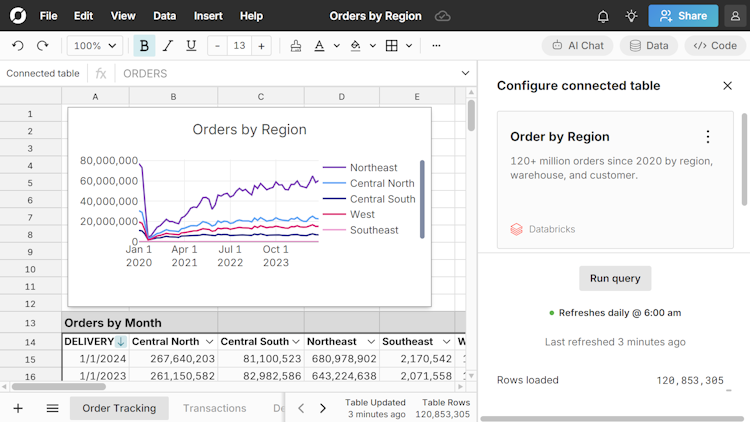Click the Share button

click(x=683, y=16)
